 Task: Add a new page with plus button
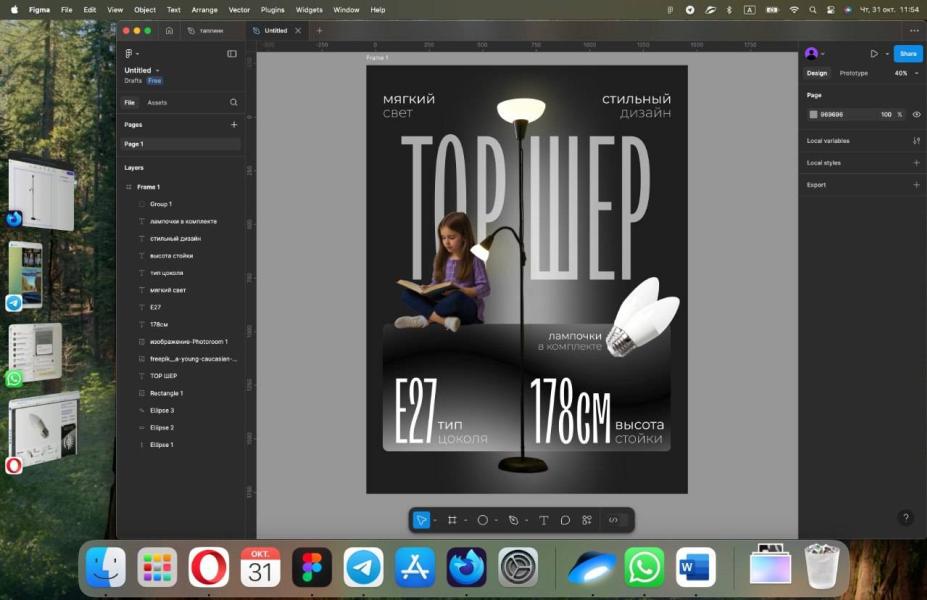234,125
